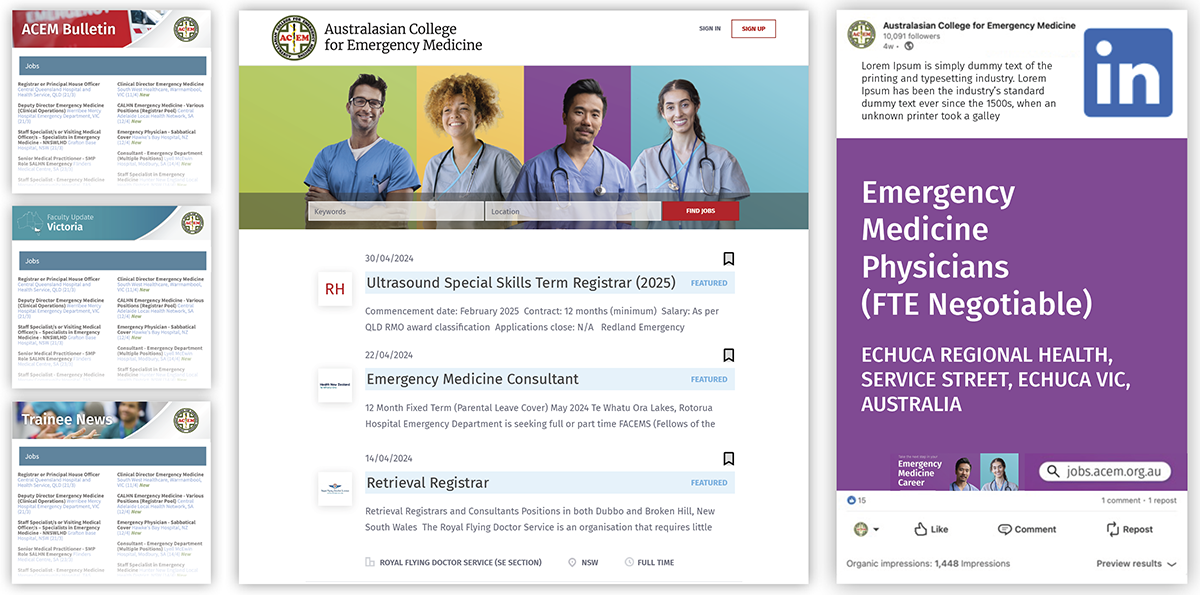Image resolution: width=1200 pixels, height=595 pixels.
Task: Click the thumbs-up reaction count icon
Action: pos(852,500)
